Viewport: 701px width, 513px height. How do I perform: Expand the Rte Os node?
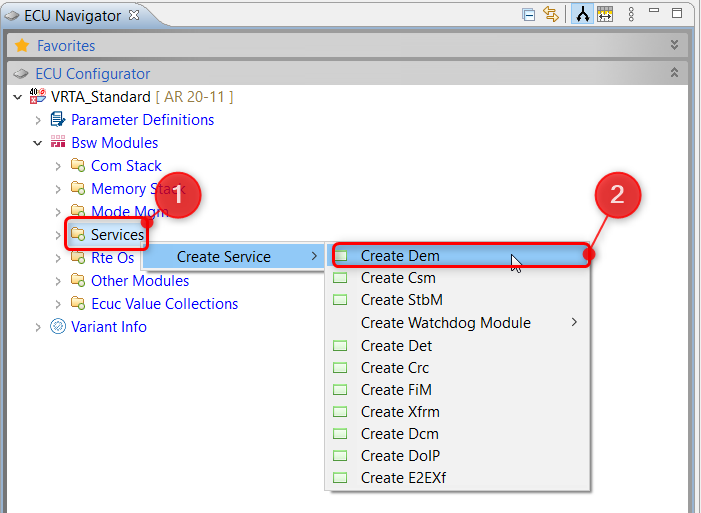(58, 258)
